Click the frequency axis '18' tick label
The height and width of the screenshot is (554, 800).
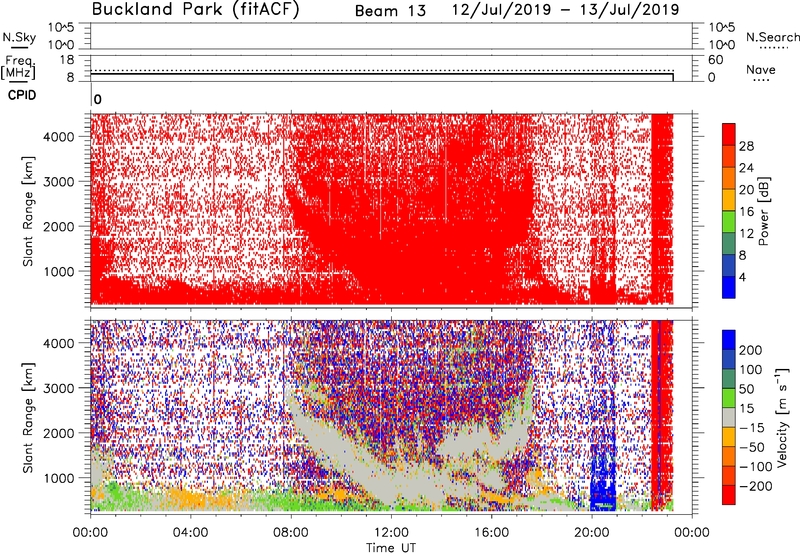[x=67, y=60]
